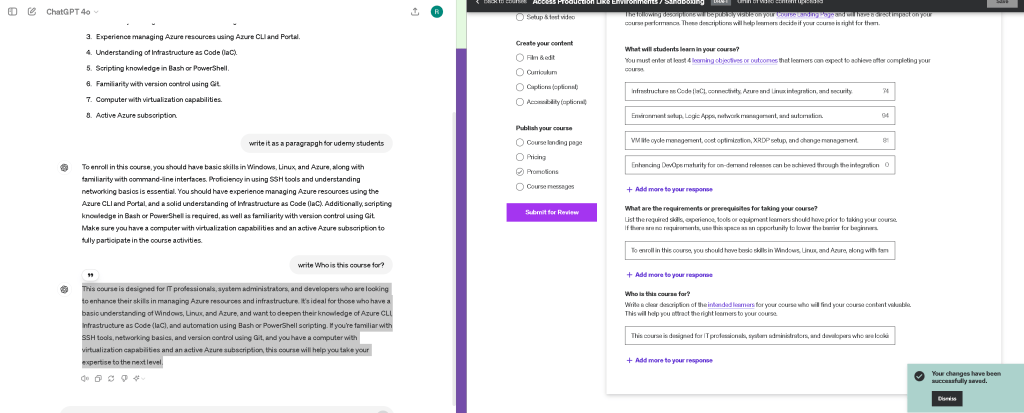Select the Curriculum radio option

[x=520, y=72]
